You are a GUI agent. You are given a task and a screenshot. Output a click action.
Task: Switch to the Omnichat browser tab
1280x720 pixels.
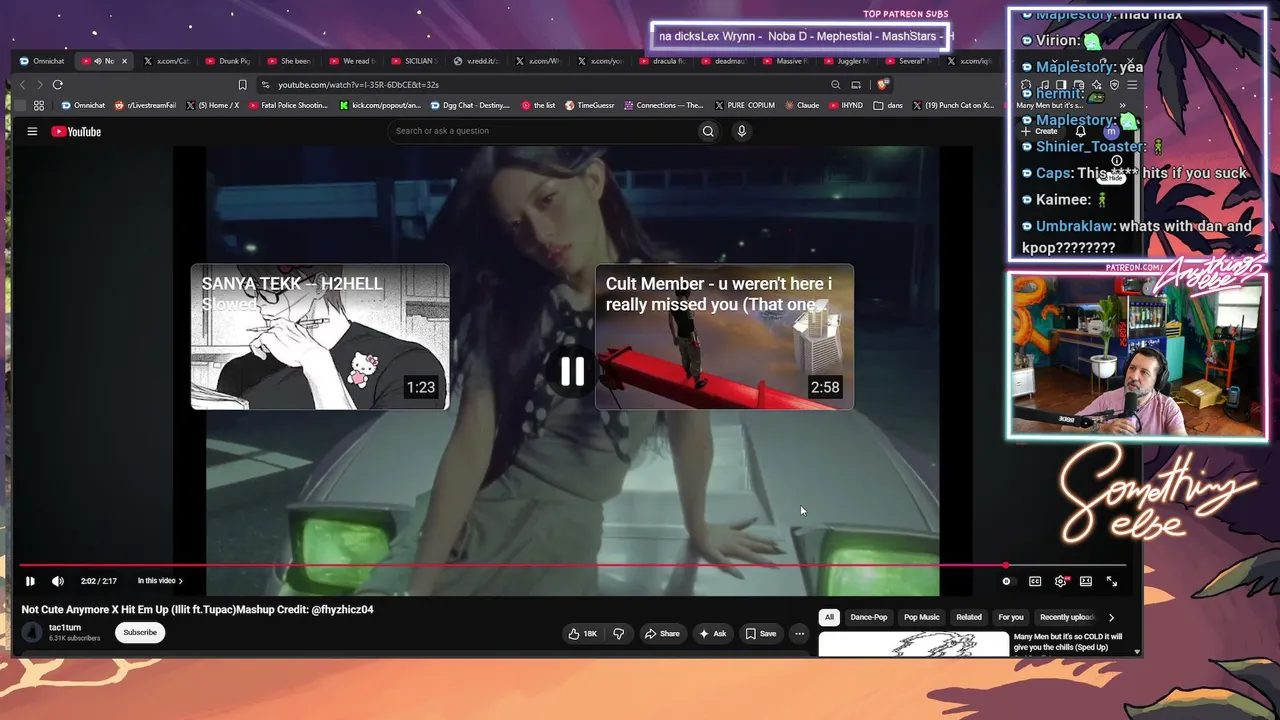click(x=42, y=61)
